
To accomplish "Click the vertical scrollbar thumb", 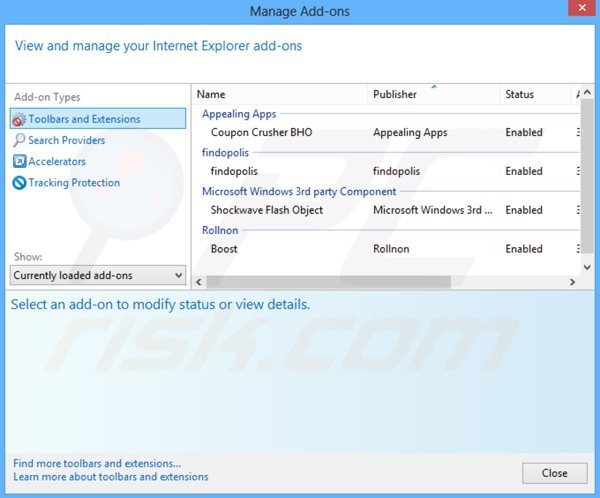I will 587,176.
